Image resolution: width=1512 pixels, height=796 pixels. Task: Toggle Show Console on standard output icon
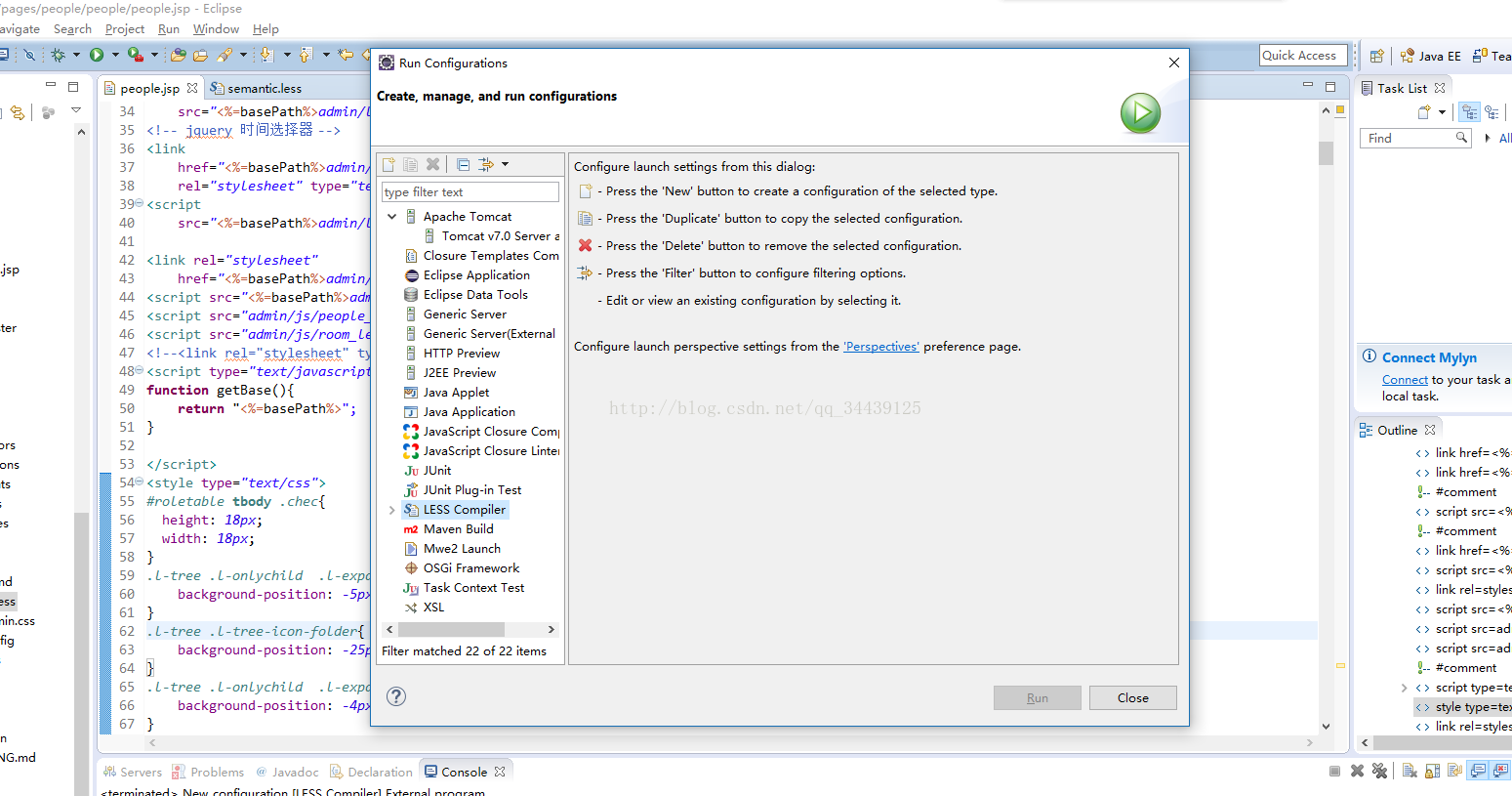(x=1478, y=771)
